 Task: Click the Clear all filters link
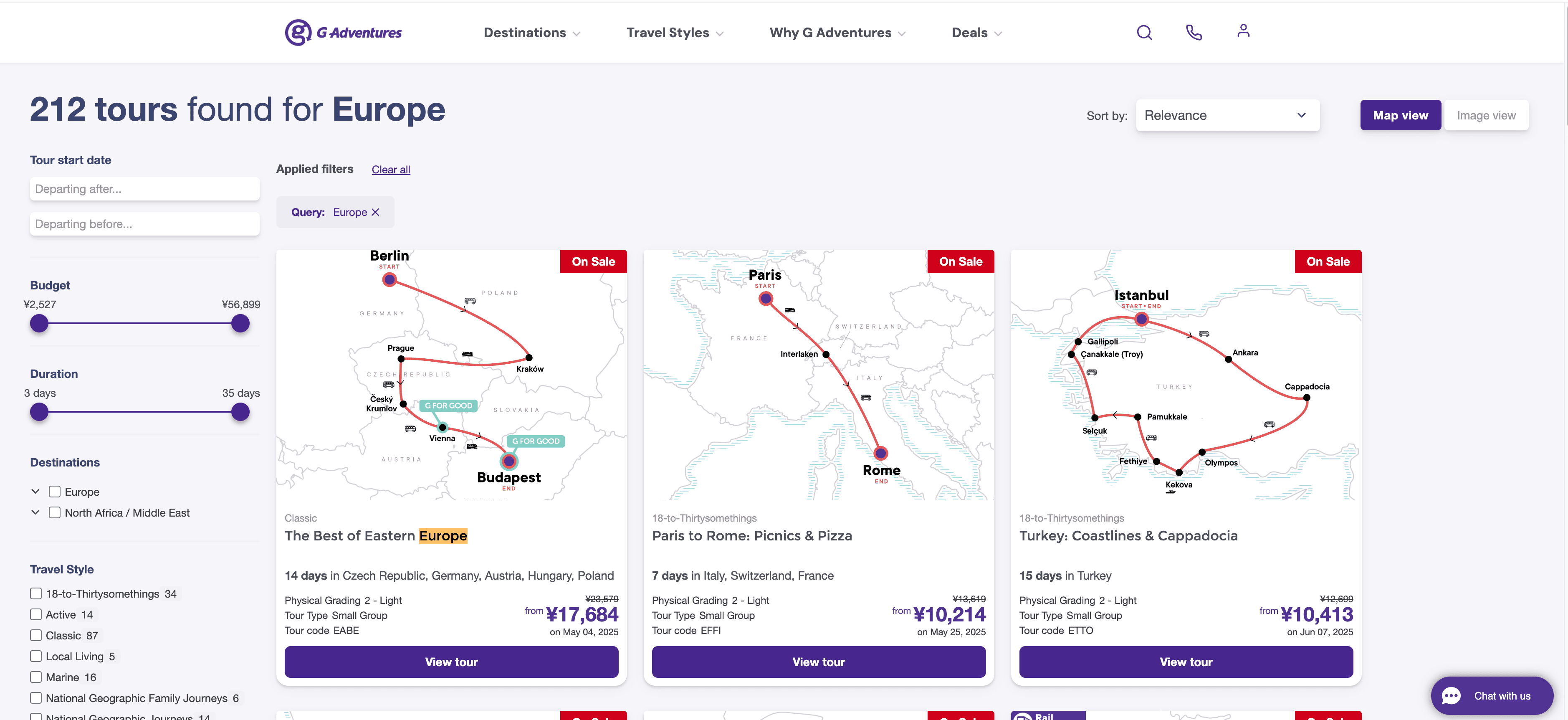(391, 169)
